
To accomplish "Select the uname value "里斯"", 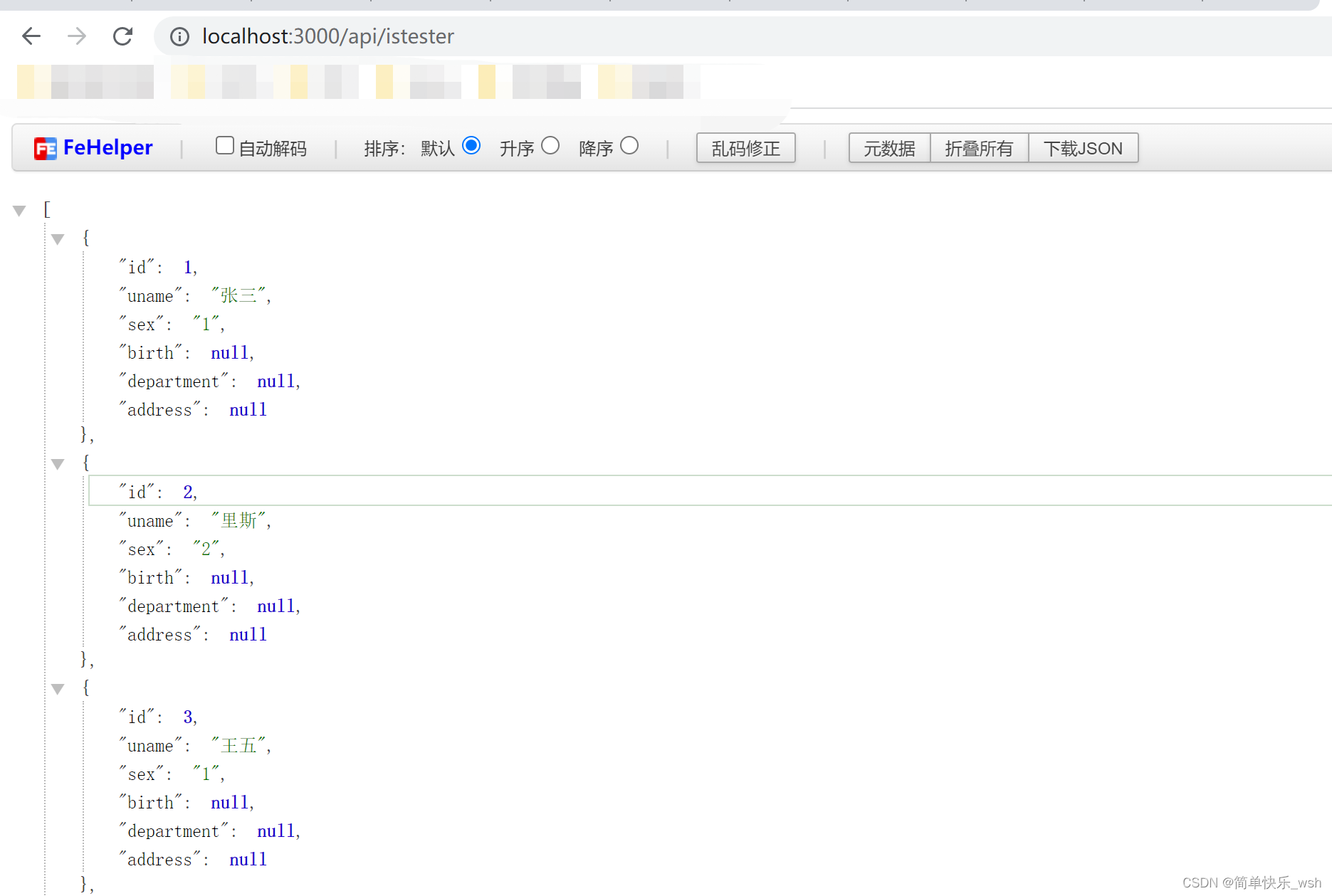I will (x=239, y=520).
